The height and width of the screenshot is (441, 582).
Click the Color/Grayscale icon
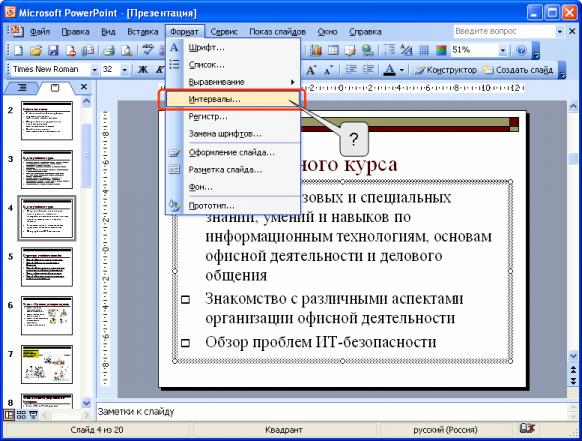441,50
